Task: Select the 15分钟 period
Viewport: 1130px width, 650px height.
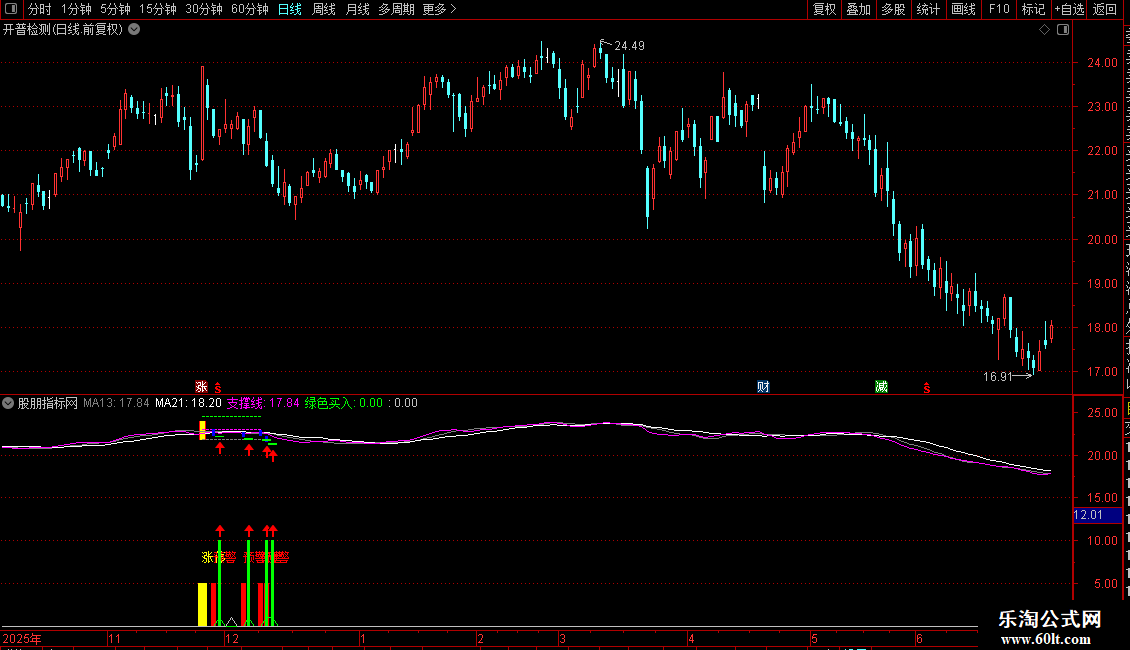Action: (x=158, y=9)
